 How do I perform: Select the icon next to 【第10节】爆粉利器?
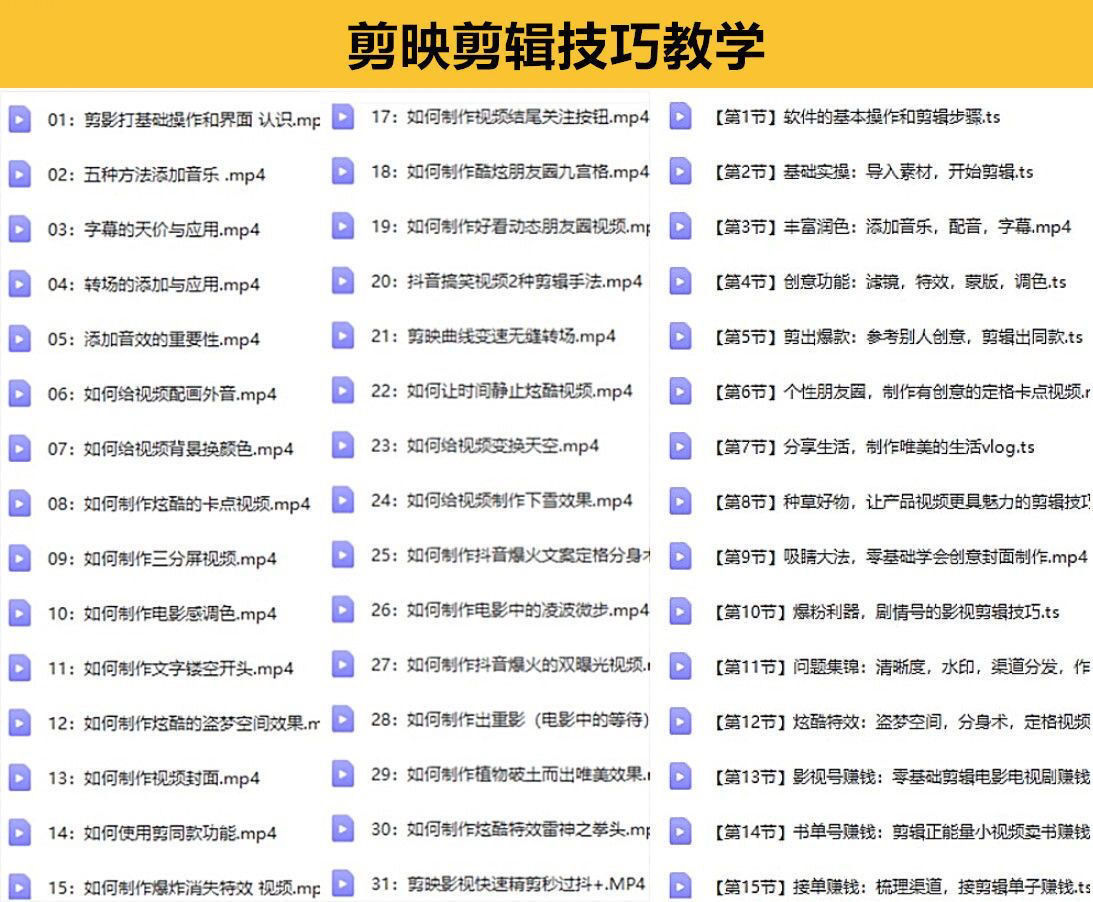point(680,612)
